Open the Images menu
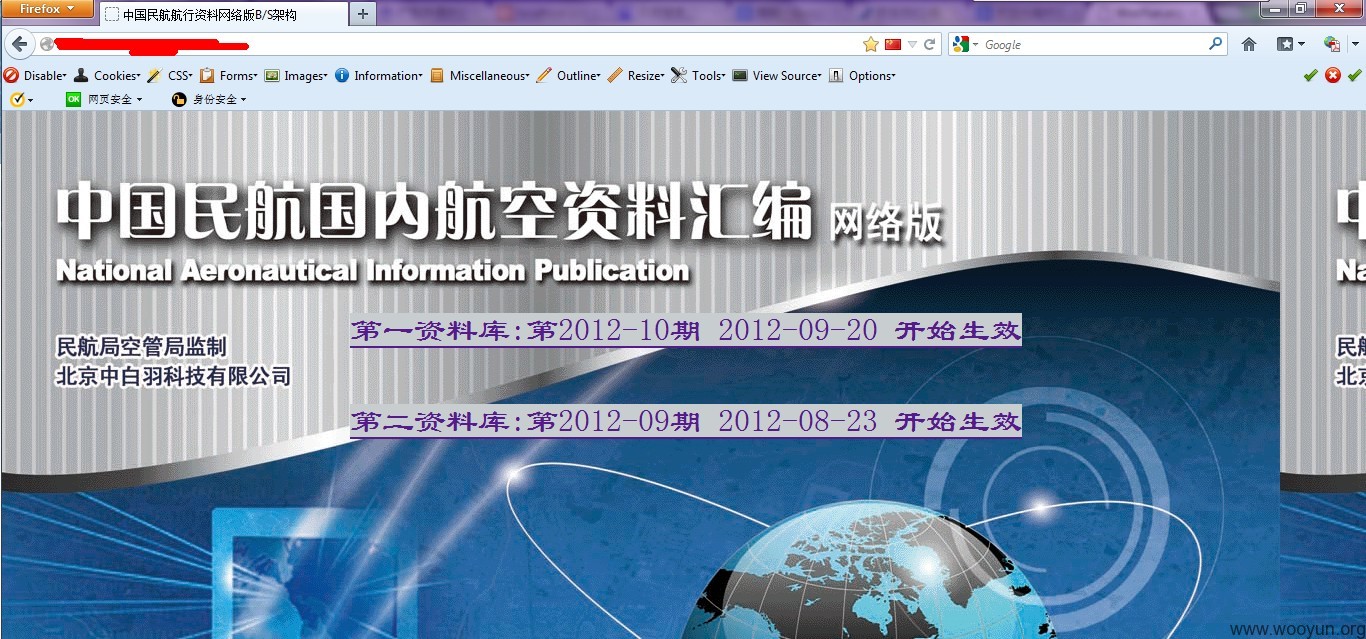 tap(296, 75)
